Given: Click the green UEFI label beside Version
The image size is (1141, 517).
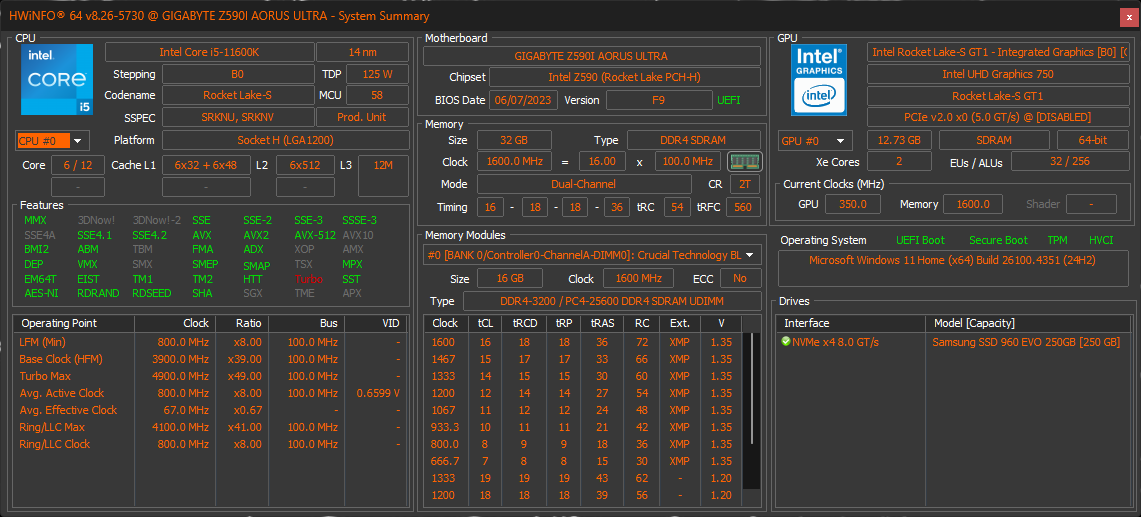Looking at the screenshot, I should tap(729, 100).
